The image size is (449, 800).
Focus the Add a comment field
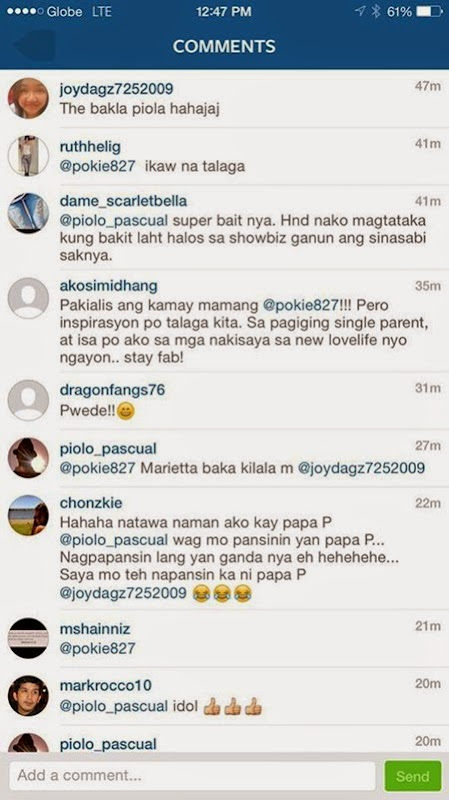tap(192, 776)
